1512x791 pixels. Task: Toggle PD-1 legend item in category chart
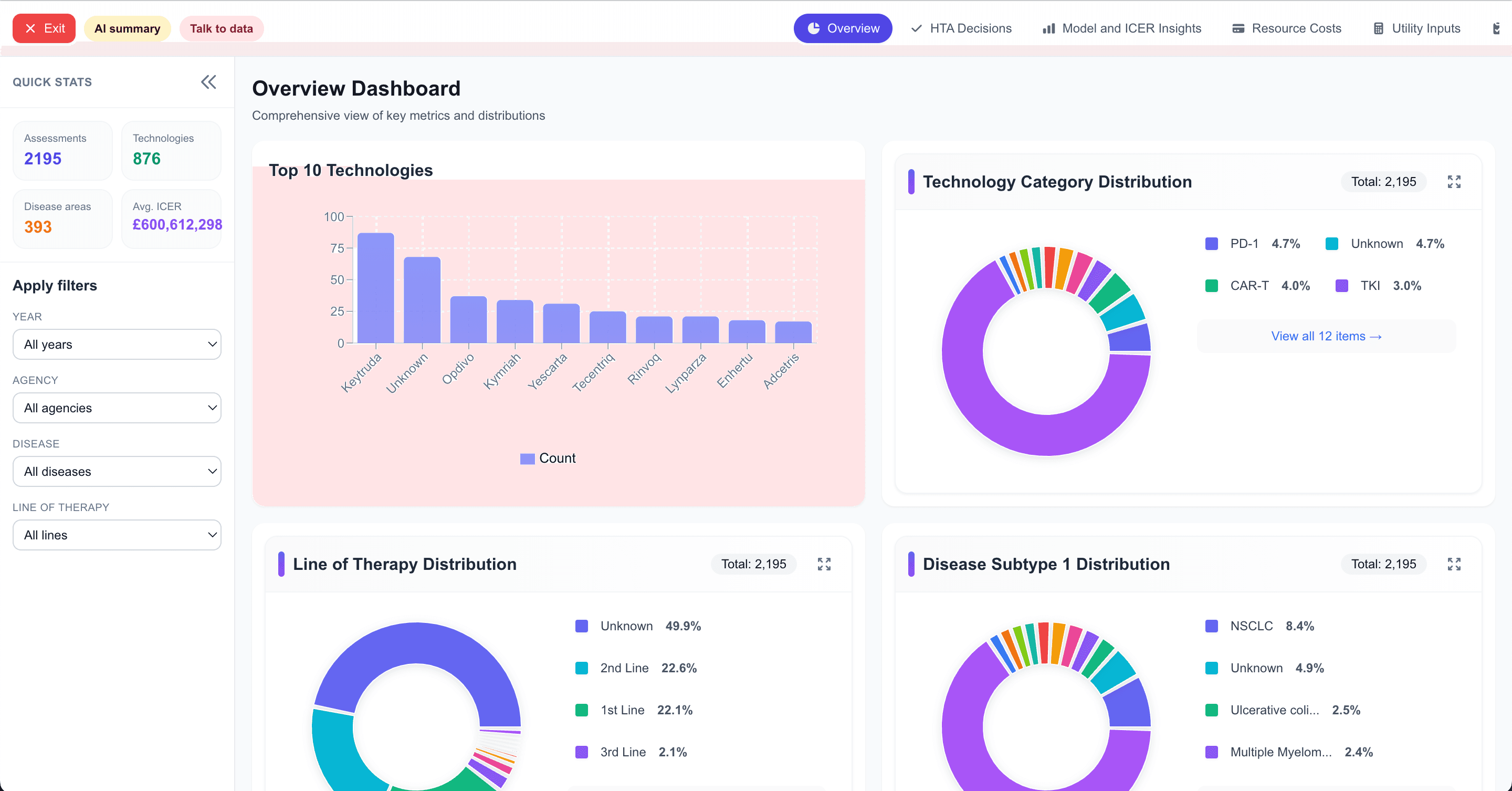1244,244
